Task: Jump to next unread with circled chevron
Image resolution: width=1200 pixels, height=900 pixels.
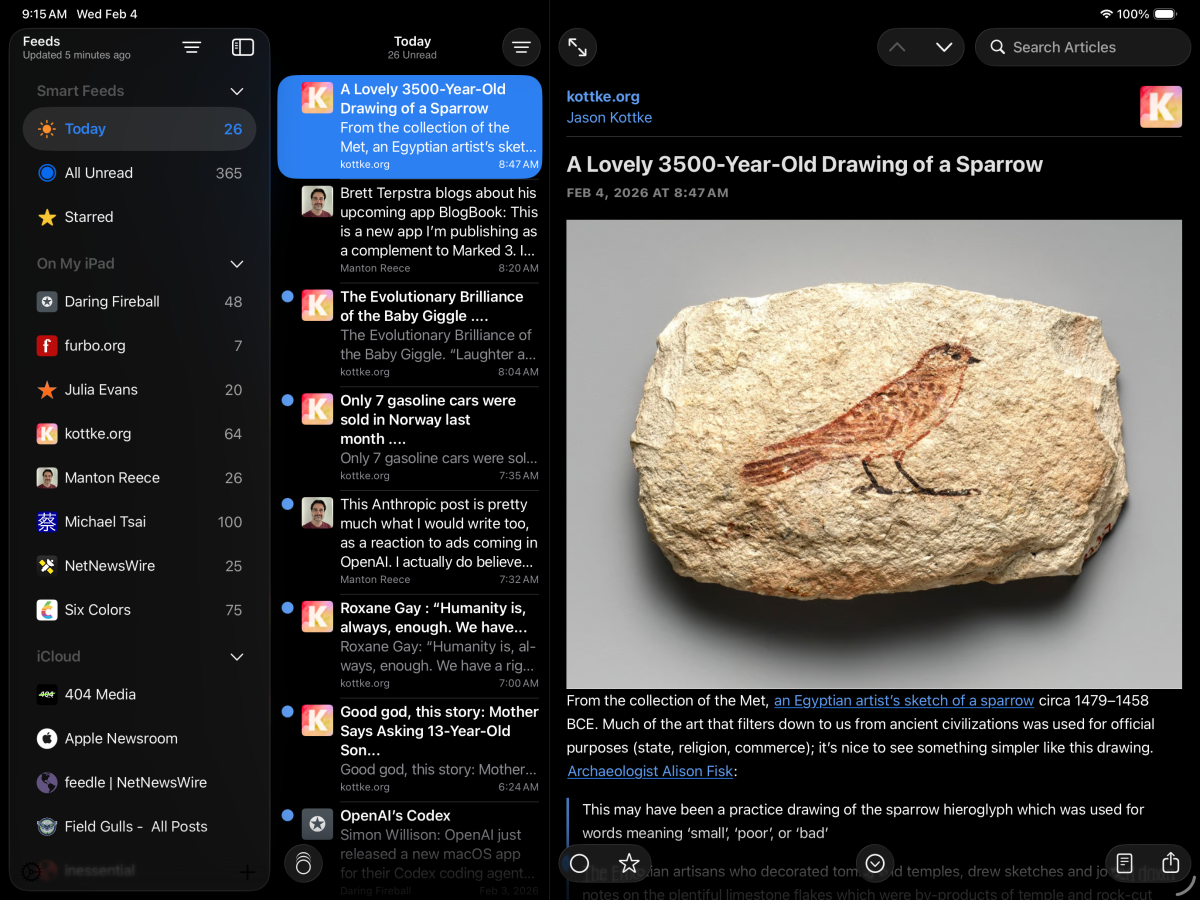Action: (875, 863)
